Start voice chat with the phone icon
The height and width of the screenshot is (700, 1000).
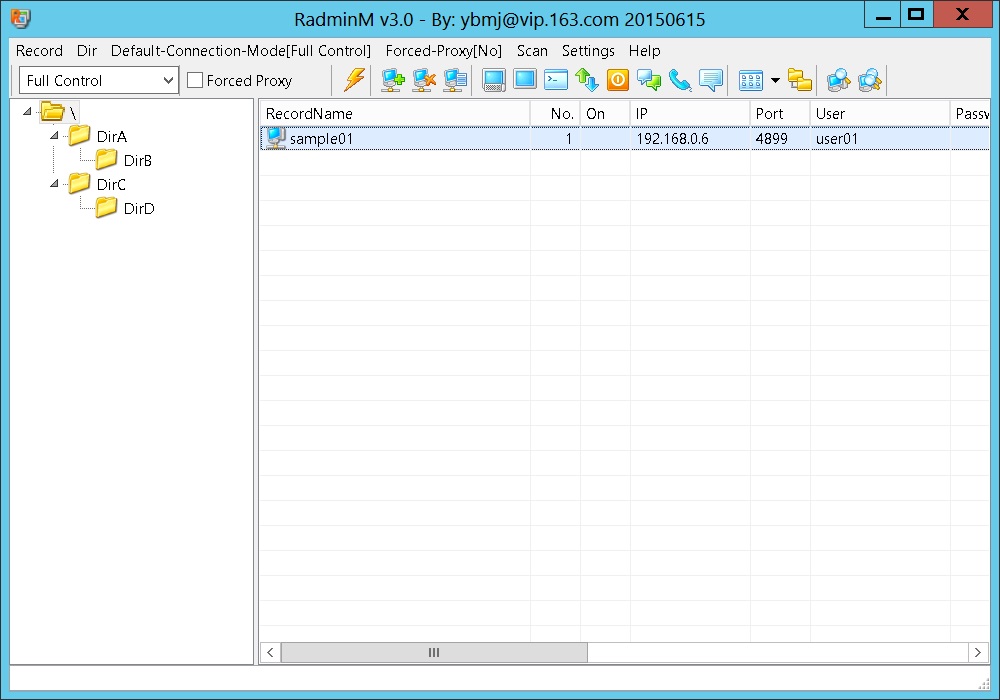680,80
